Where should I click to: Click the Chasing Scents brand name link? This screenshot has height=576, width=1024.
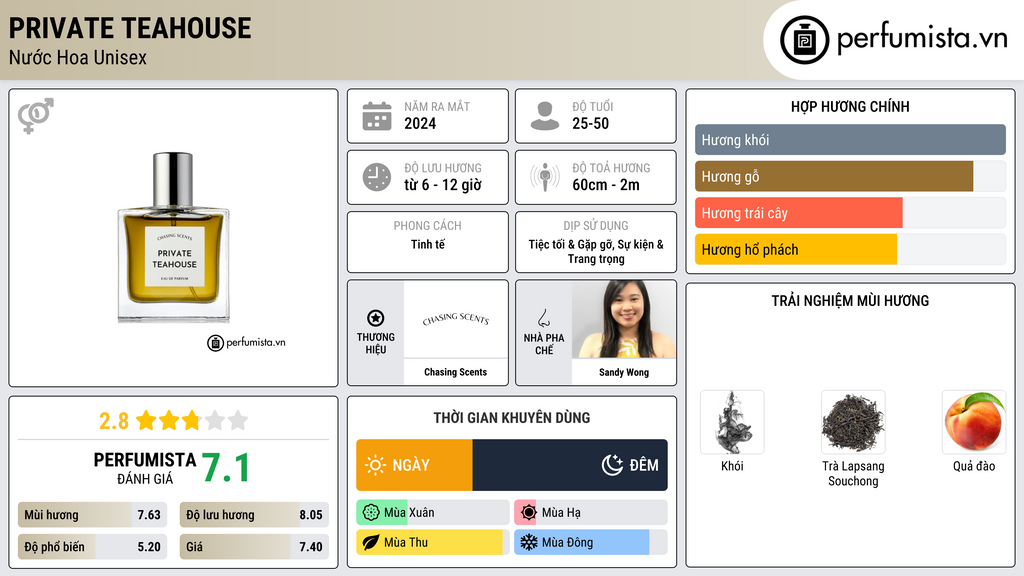456,372
